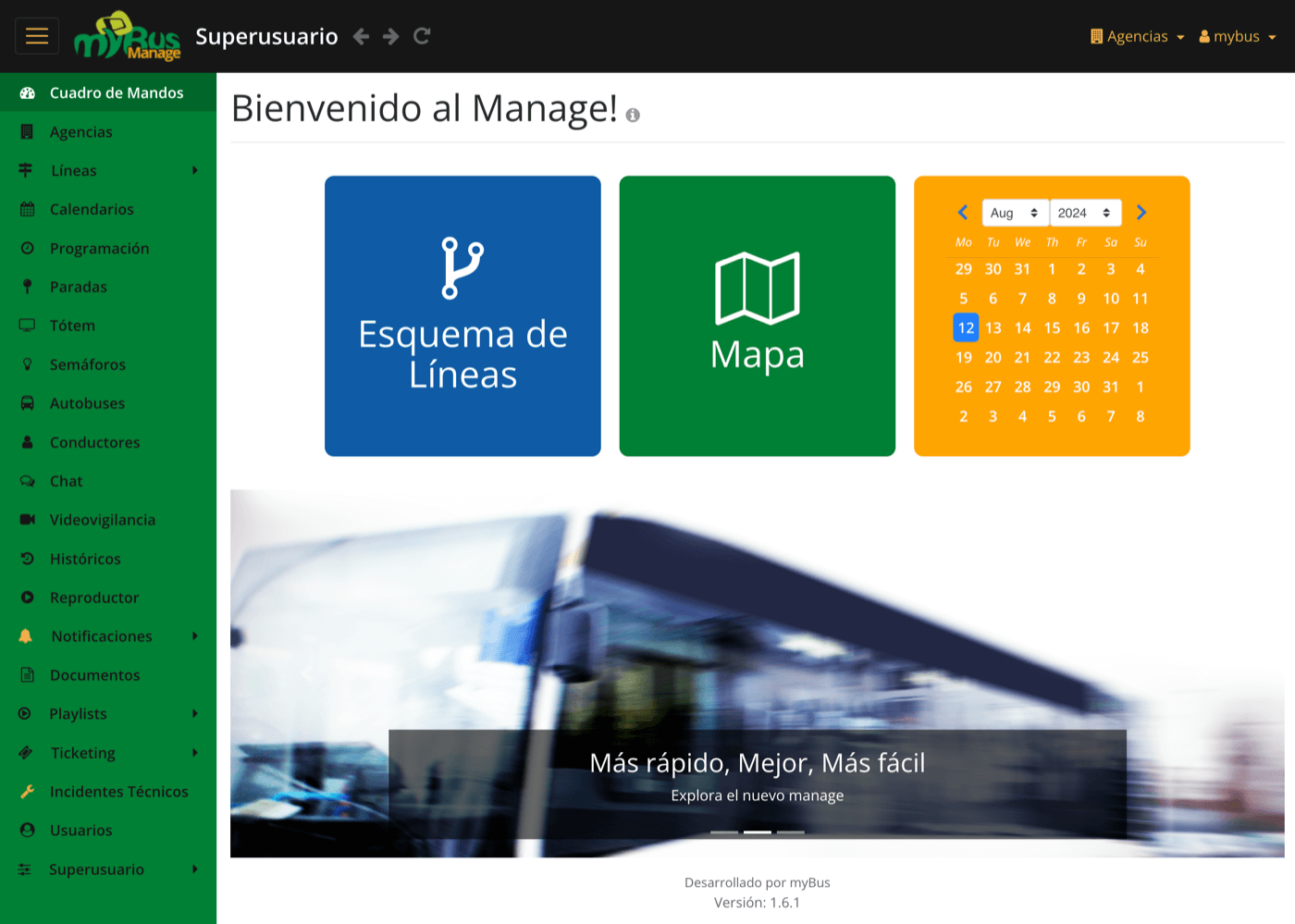Open the mybus user dropdown
This screenshot has height=924, width=1295.
click(x=1238, y=36)
